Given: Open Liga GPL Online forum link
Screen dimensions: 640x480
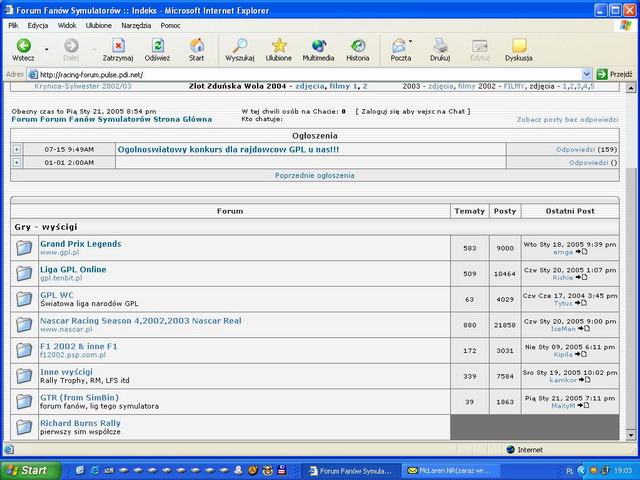Looking at the screenshot, I should pyautogui.click(x=73, y=269).
